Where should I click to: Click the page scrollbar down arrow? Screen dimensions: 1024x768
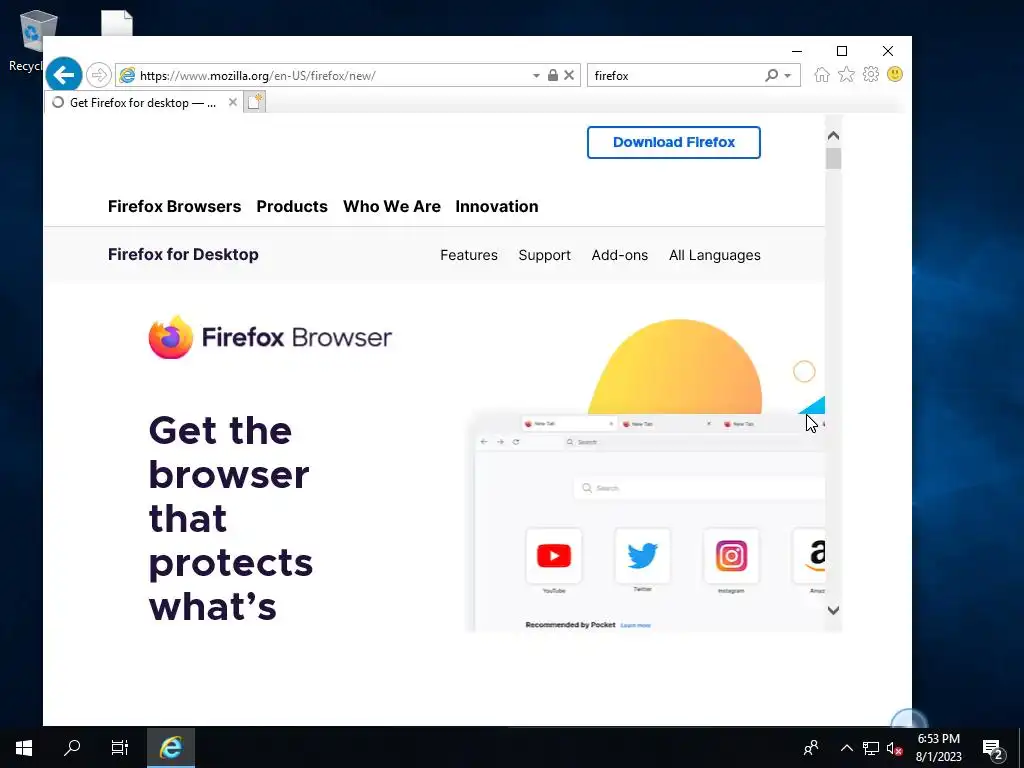coord(833,610)
